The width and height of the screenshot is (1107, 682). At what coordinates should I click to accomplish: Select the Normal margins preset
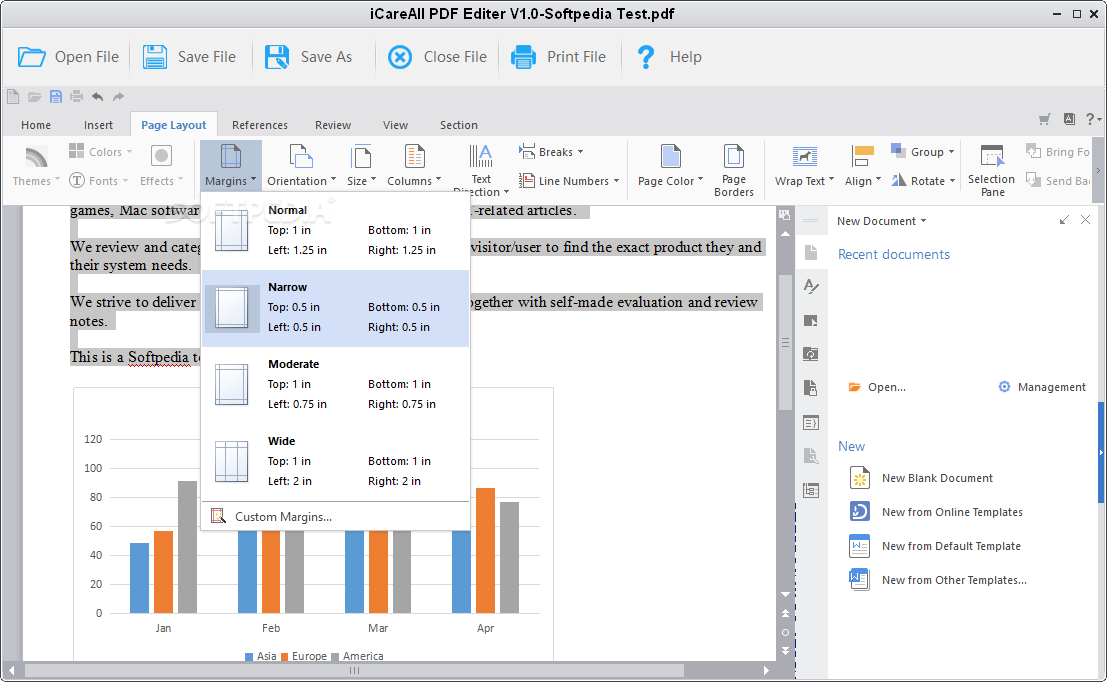(335, 230)
